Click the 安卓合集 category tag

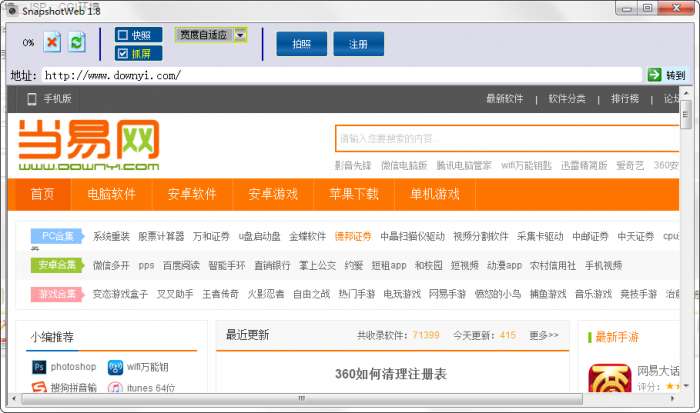tap(57, 265)
